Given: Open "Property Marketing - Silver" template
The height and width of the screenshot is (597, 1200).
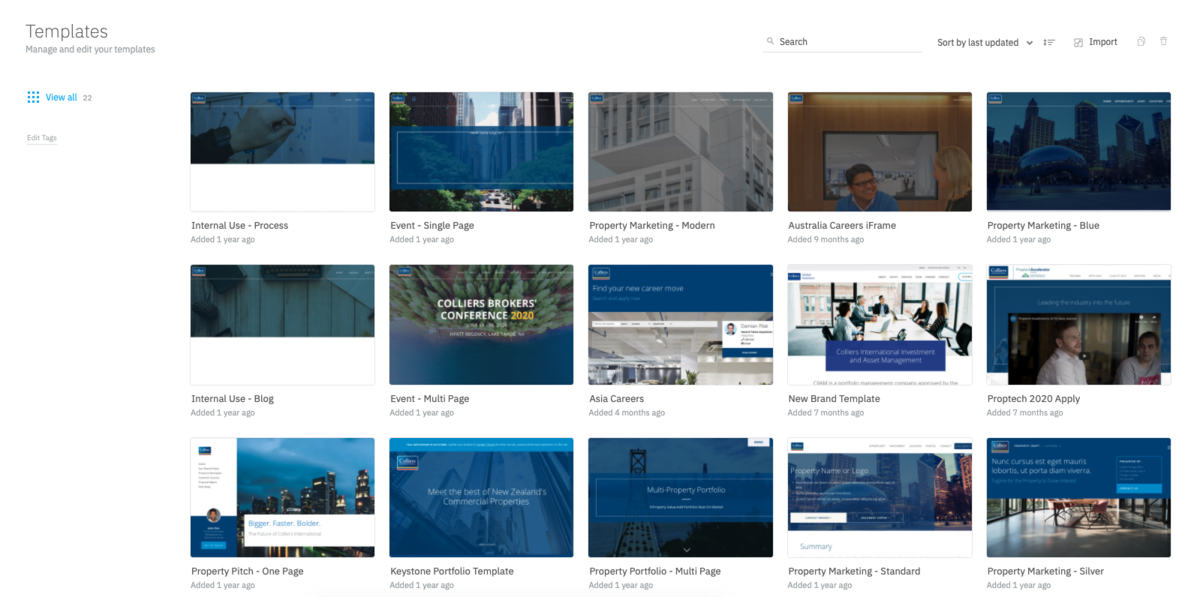Looking at the screenshot, I should coord(1078,497).
